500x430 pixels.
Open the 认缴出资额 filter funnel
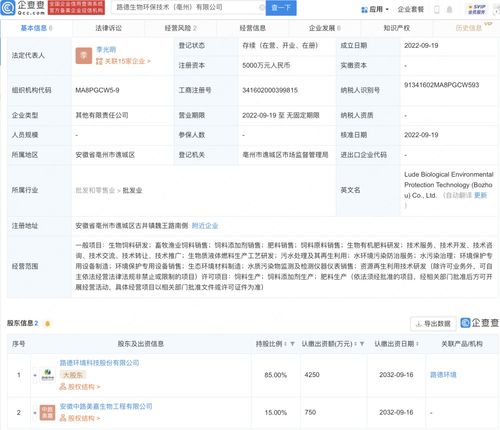click(x=362, y=344)
